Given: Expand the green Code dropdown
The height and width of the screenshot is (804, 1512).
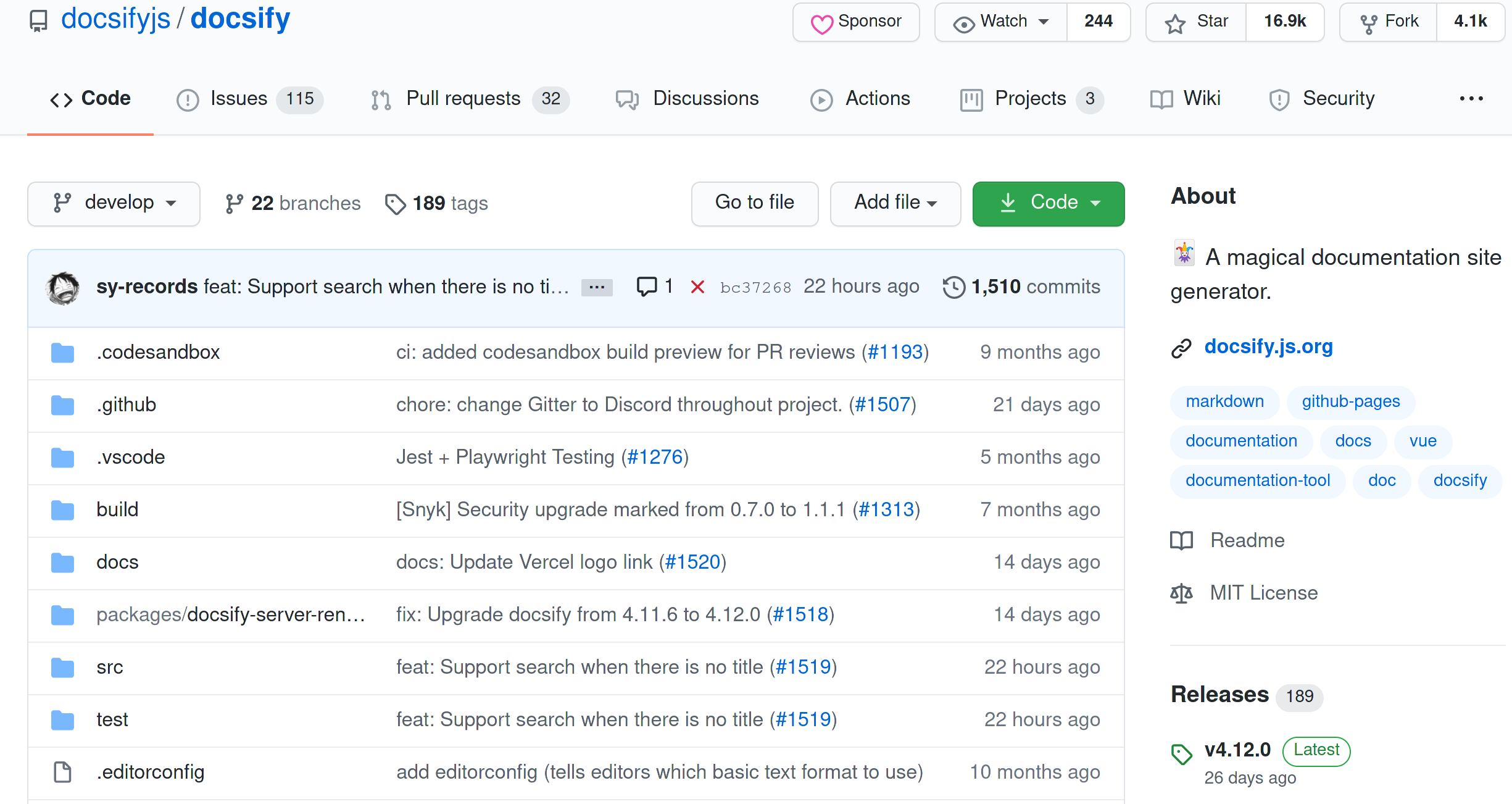Looking at the screenshot, I should point(1047,203).
